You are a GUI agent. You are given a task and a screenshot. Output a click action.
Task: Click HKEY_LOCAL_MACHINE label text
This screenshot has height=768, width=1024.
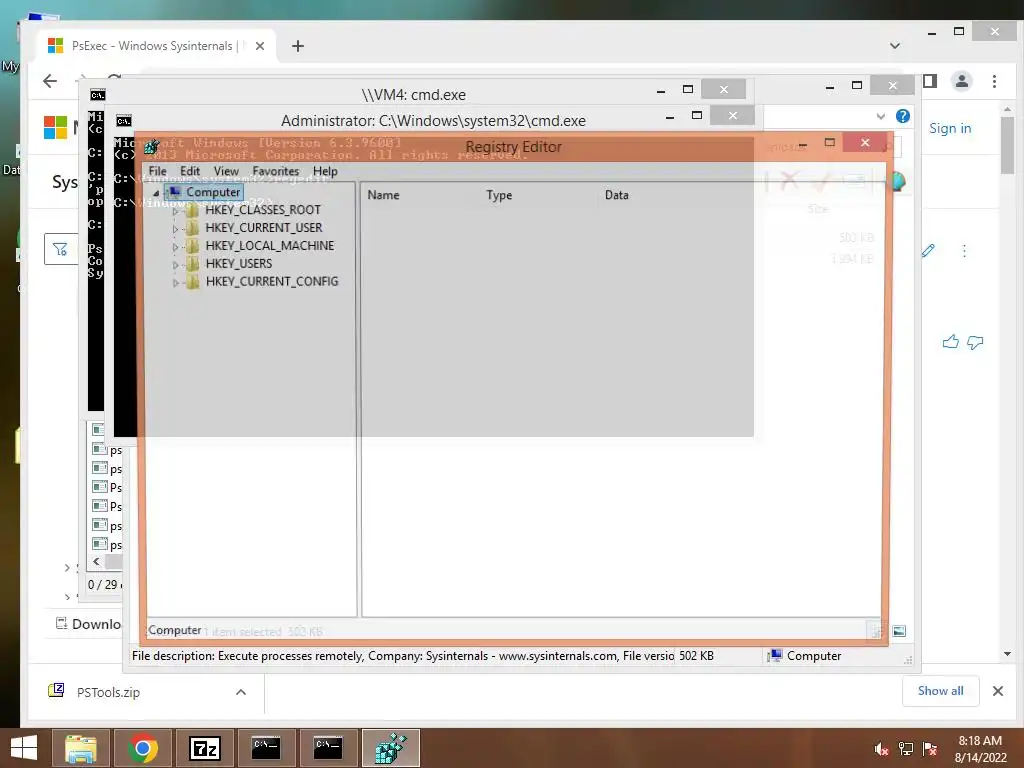[270, 246]
